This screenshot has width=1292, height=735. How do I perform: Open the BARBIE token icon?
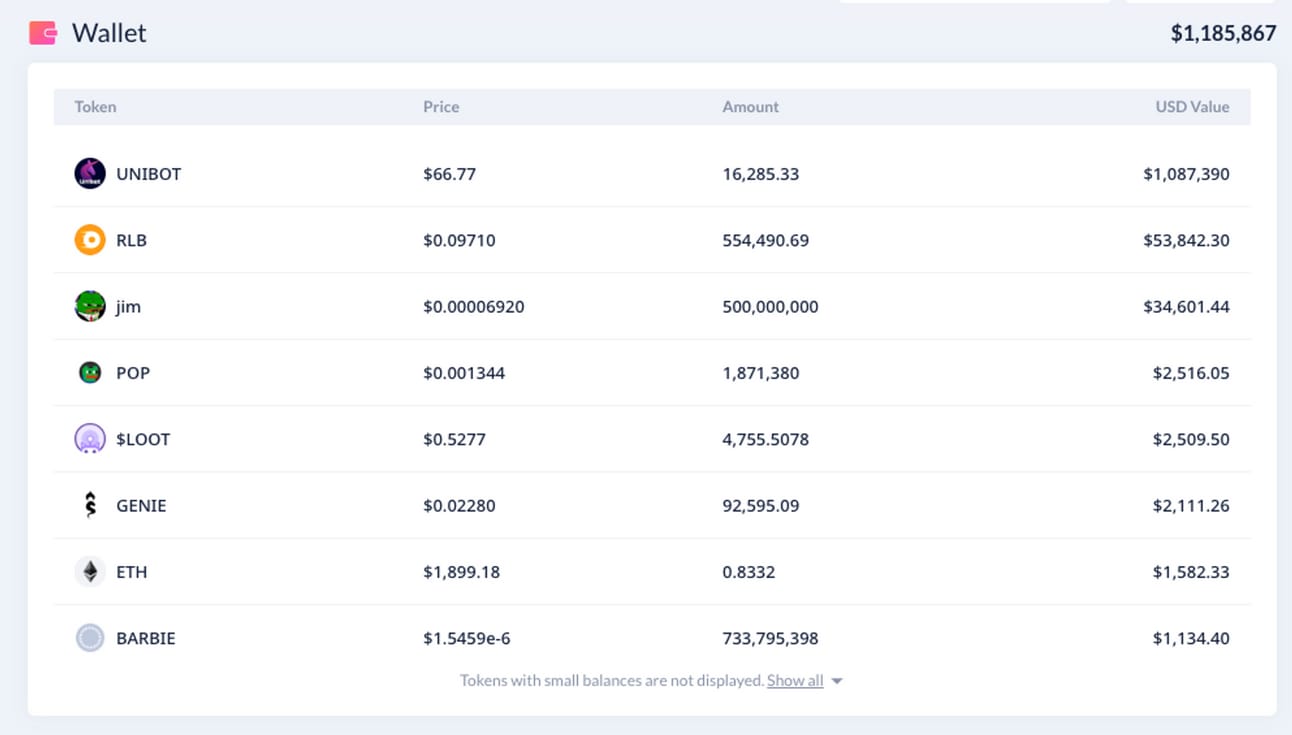tap(90, 638)
